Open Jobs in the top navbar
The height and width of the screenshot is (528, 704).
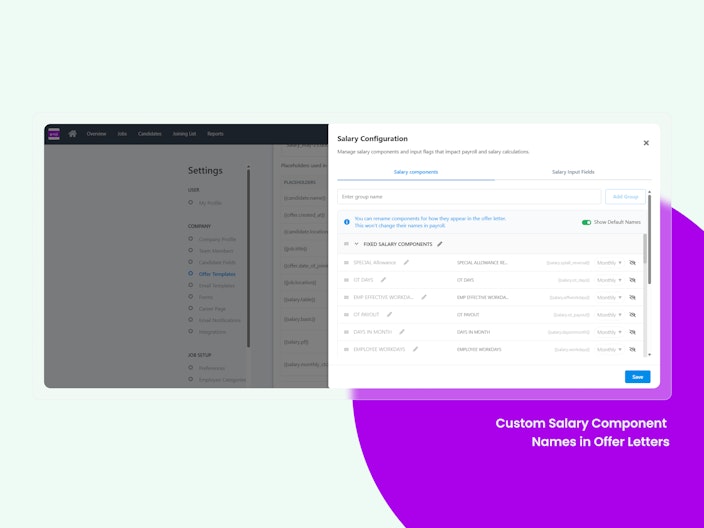[122, 134]
